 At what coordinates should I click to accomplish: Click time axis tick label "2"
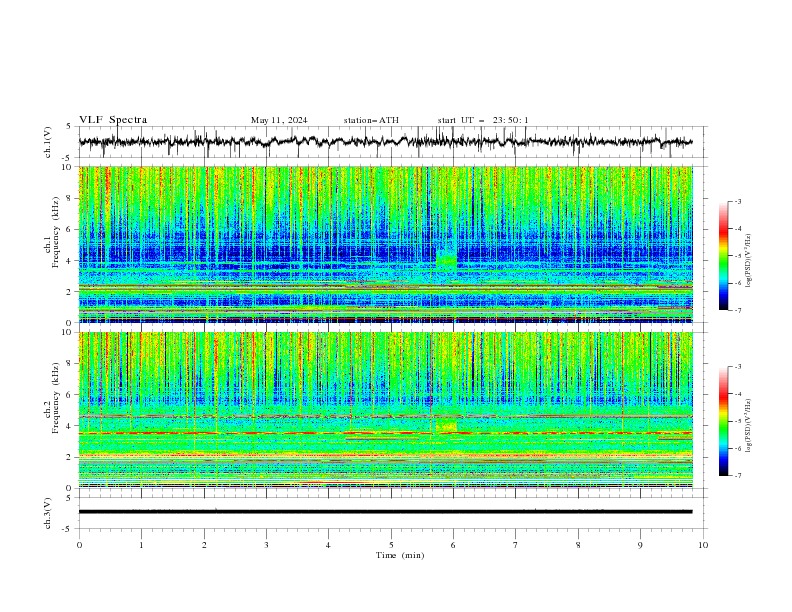204,545
